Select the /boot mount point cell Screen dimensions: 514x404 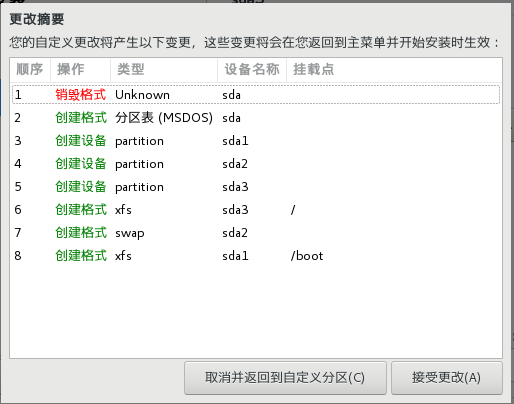[x=307, y=256]
